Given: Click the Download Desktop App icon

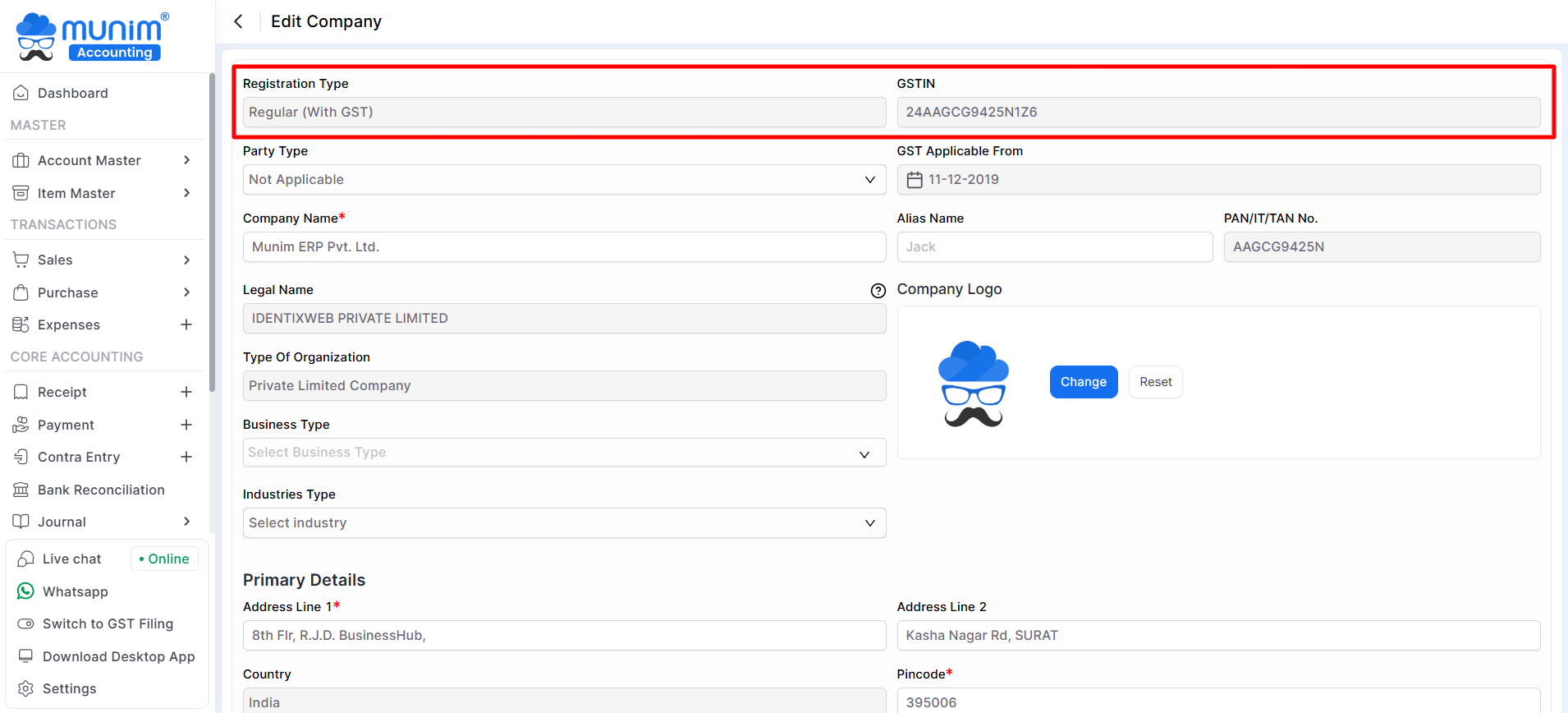Looking at the screenshot, I should (x=26, y=656).
